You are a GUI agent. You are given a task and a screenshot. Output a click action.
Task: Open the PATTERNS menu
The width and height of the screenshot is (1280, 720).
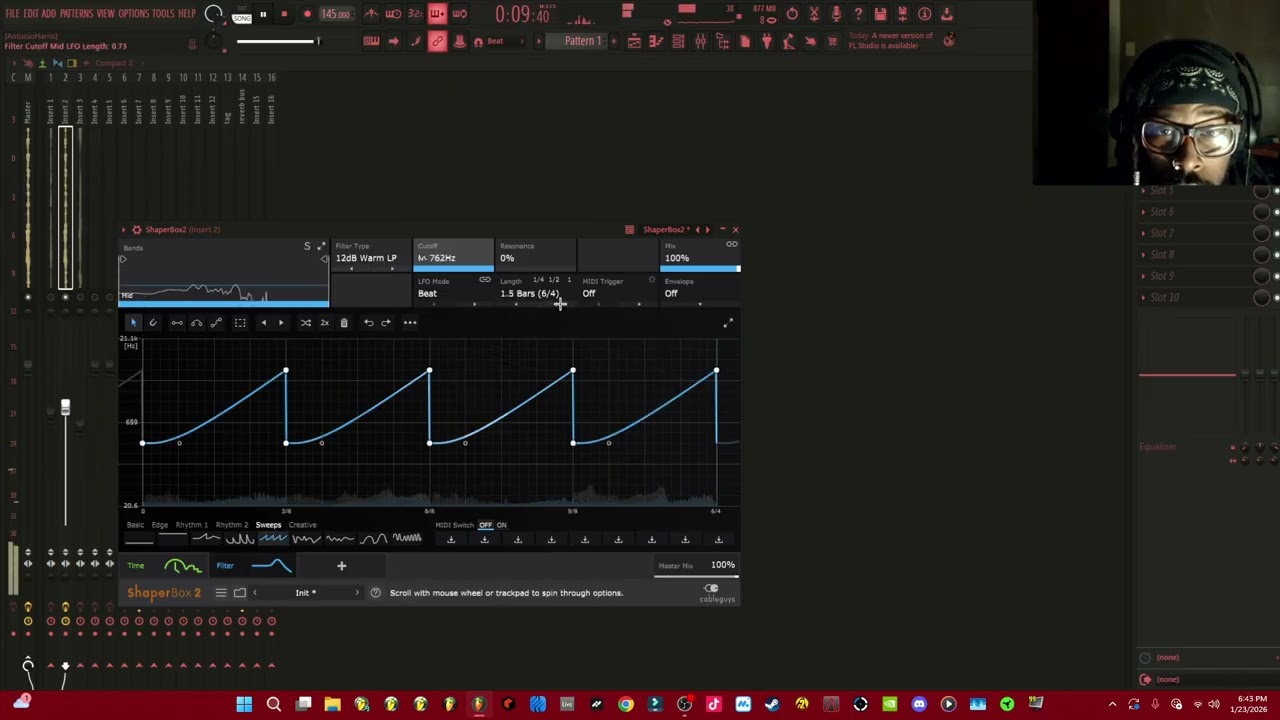pyautogui.click(x=77, y=14)
